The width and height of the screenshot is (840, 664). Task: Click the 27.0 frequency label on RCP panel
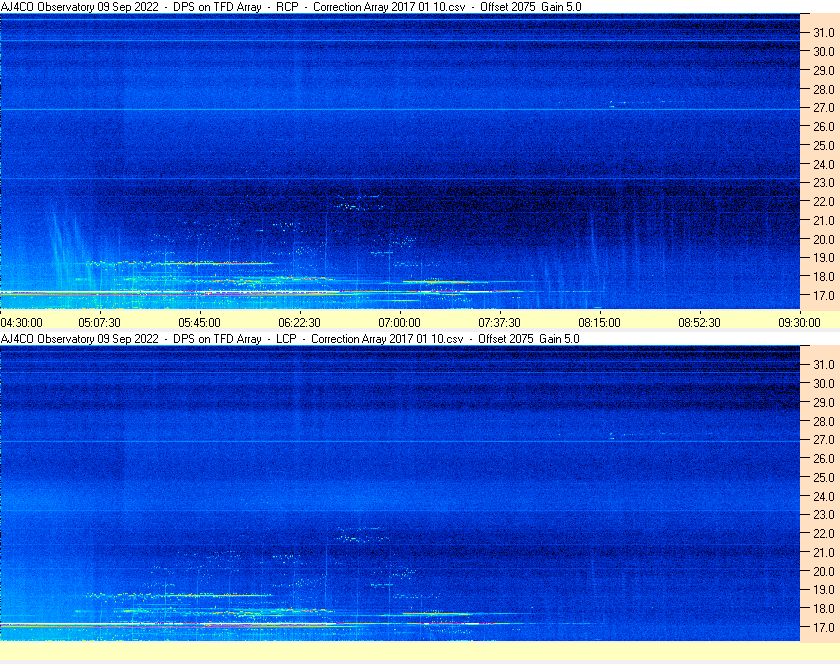[x=824, y=108]
